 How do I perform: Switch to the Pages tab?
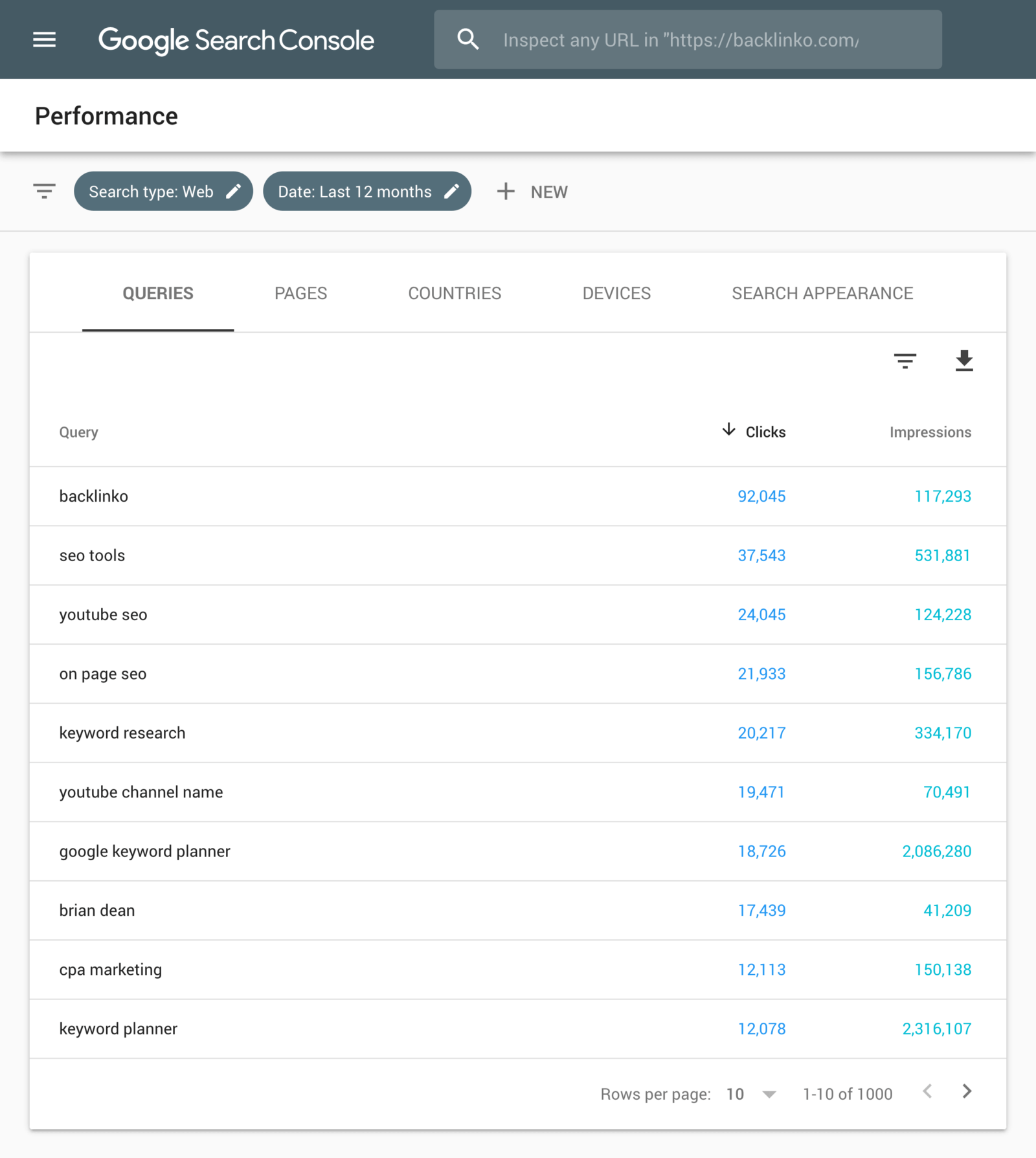pyautogui.click(x=300, y=293)
